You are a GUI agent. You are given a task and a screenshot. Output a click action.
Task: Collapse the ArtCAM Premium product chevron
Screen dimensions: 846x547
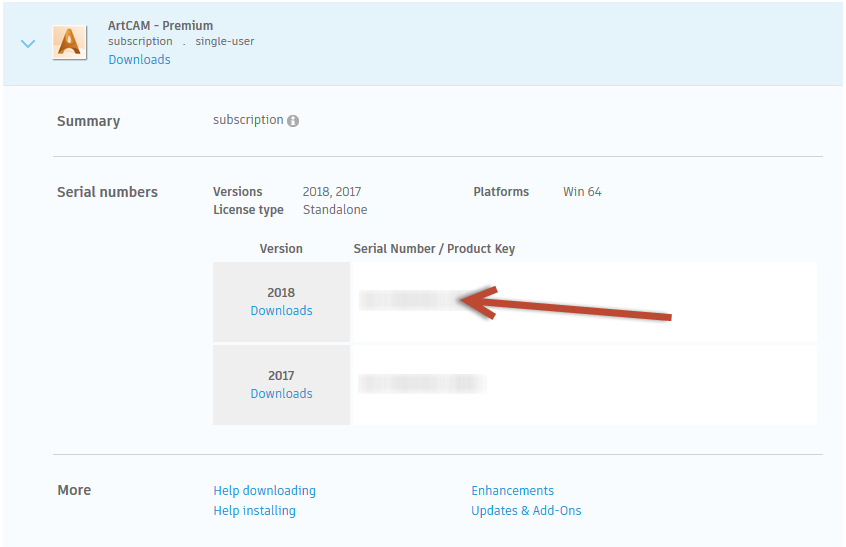coord(28,43)
